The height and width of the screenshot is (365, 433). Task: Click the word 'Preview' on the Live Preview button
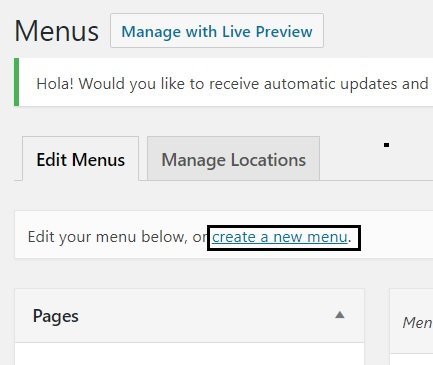(284, 32)
